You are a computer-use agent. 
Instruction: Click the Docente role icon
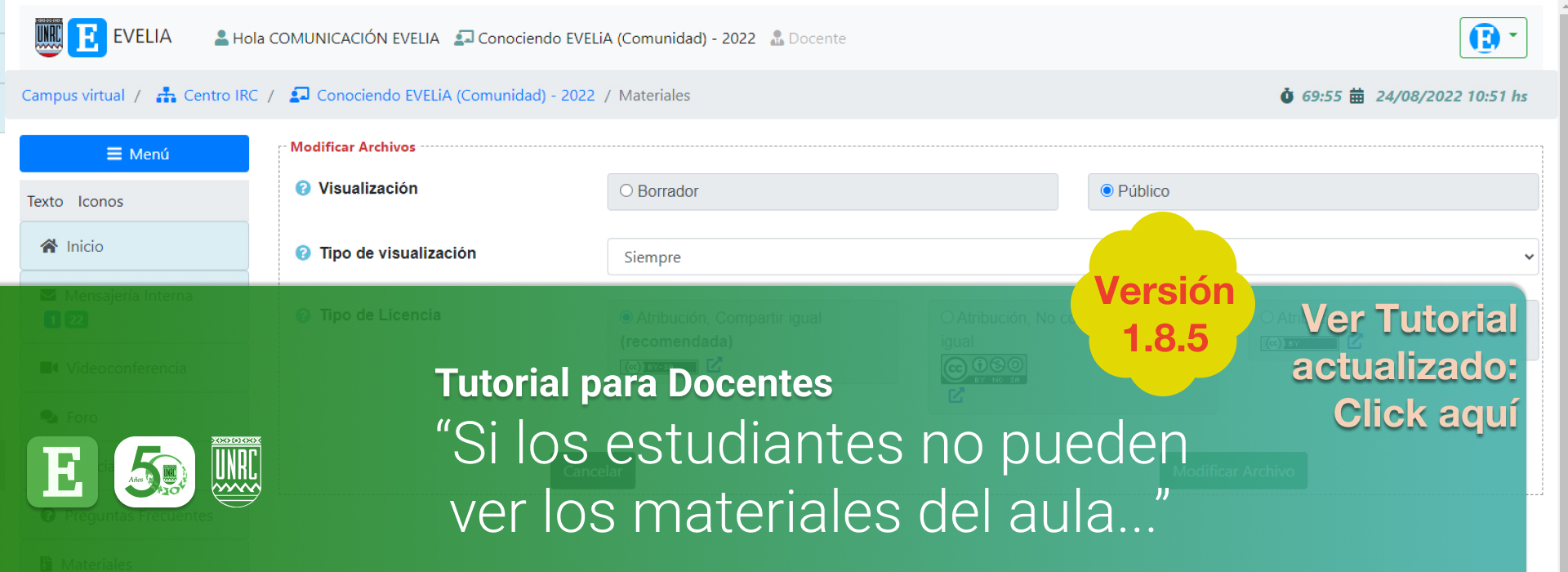click(777, 38)
